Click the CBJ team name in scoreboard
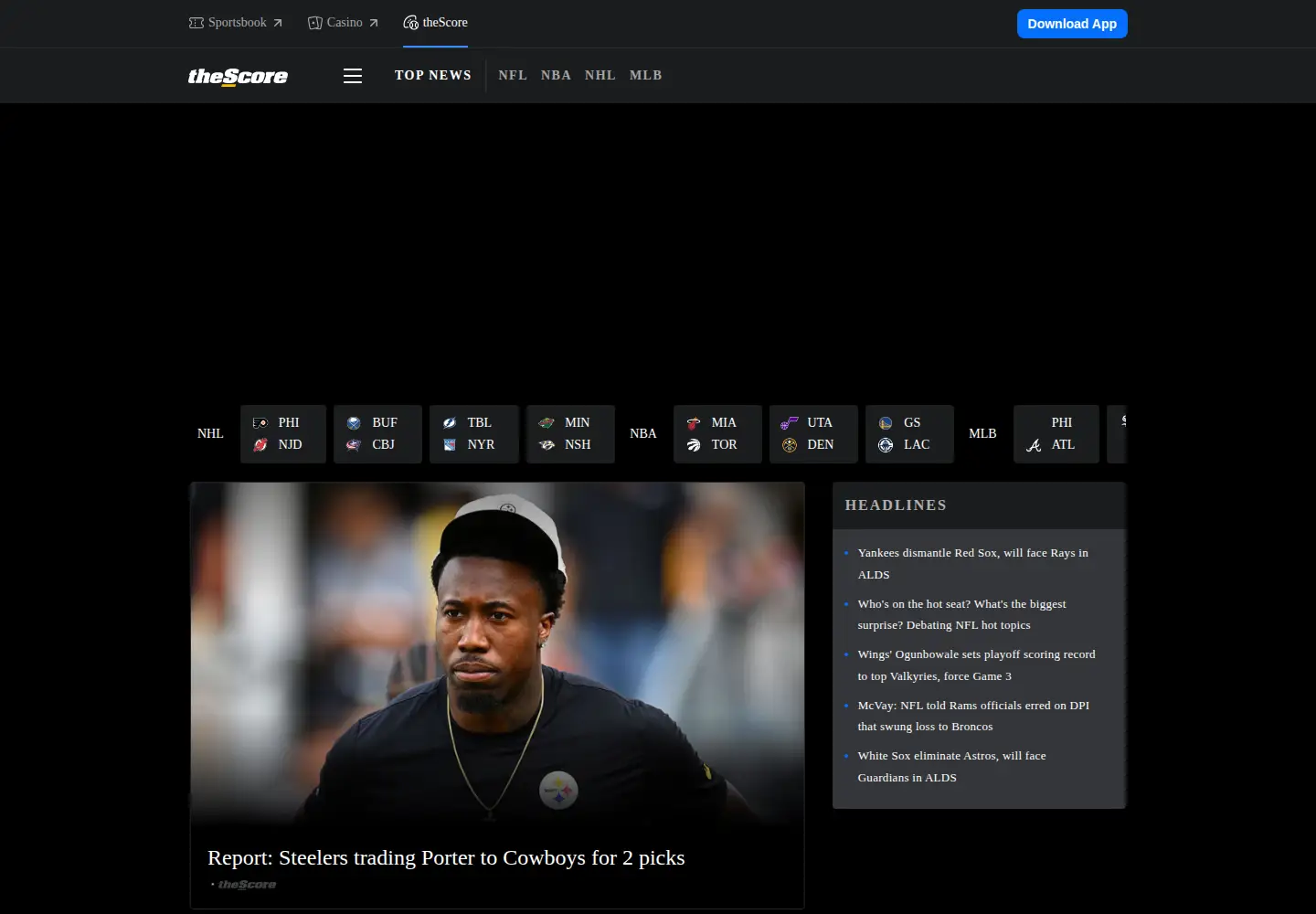Viewport: 1316px width, 914px height. 383,445
